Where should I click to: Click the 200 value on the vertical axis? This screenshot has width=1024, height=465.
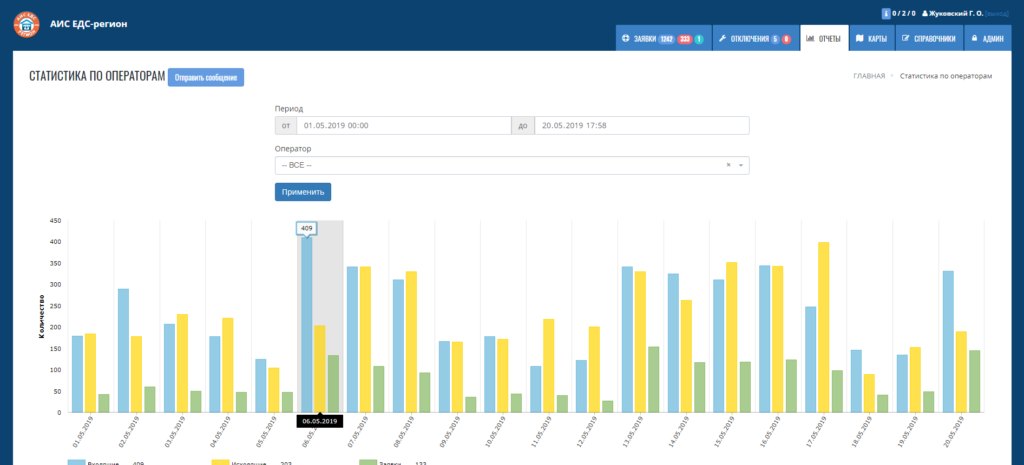click(56, 327)
